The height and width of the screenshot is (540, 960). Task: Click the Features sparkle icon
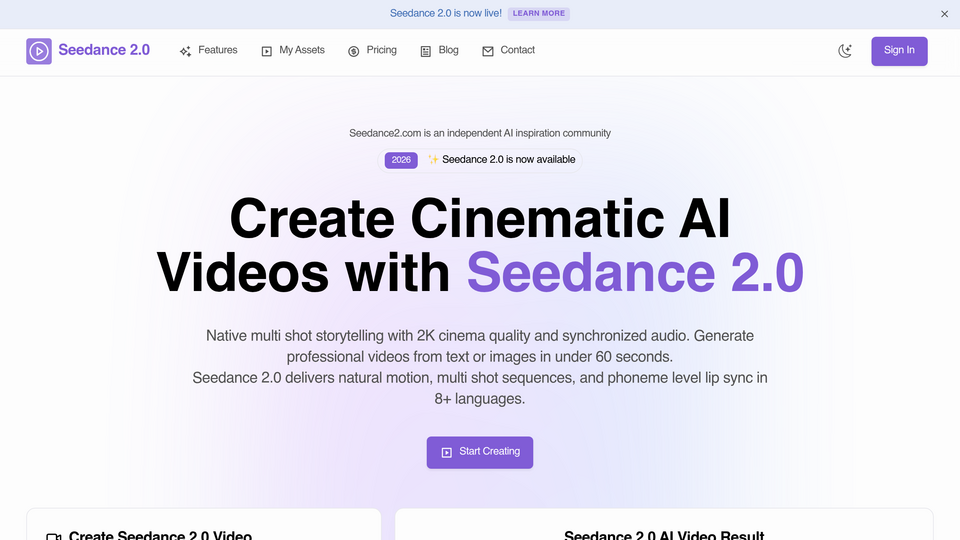(186, 51)
